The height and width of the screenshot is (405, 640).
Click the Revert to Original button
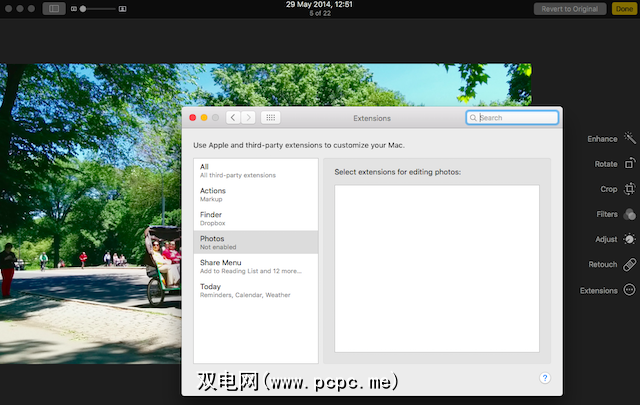[x=570, y=9]
